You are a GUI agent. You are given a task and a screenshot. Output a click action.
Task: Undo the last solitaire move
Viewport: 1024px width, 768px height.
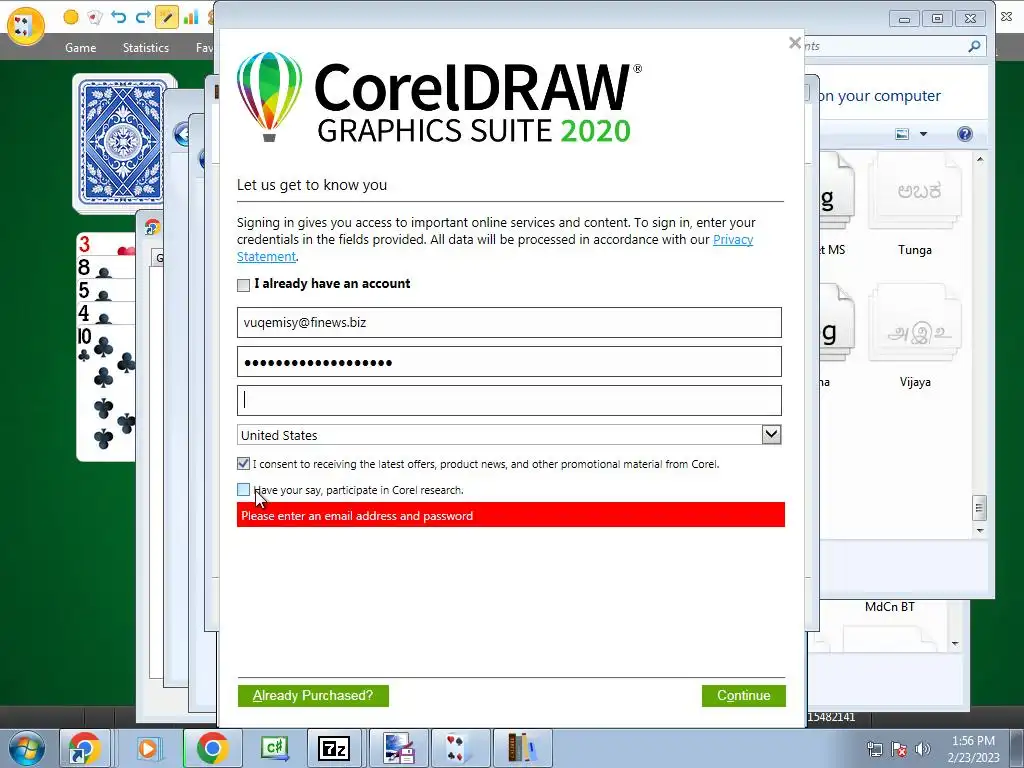coord(118,17)
